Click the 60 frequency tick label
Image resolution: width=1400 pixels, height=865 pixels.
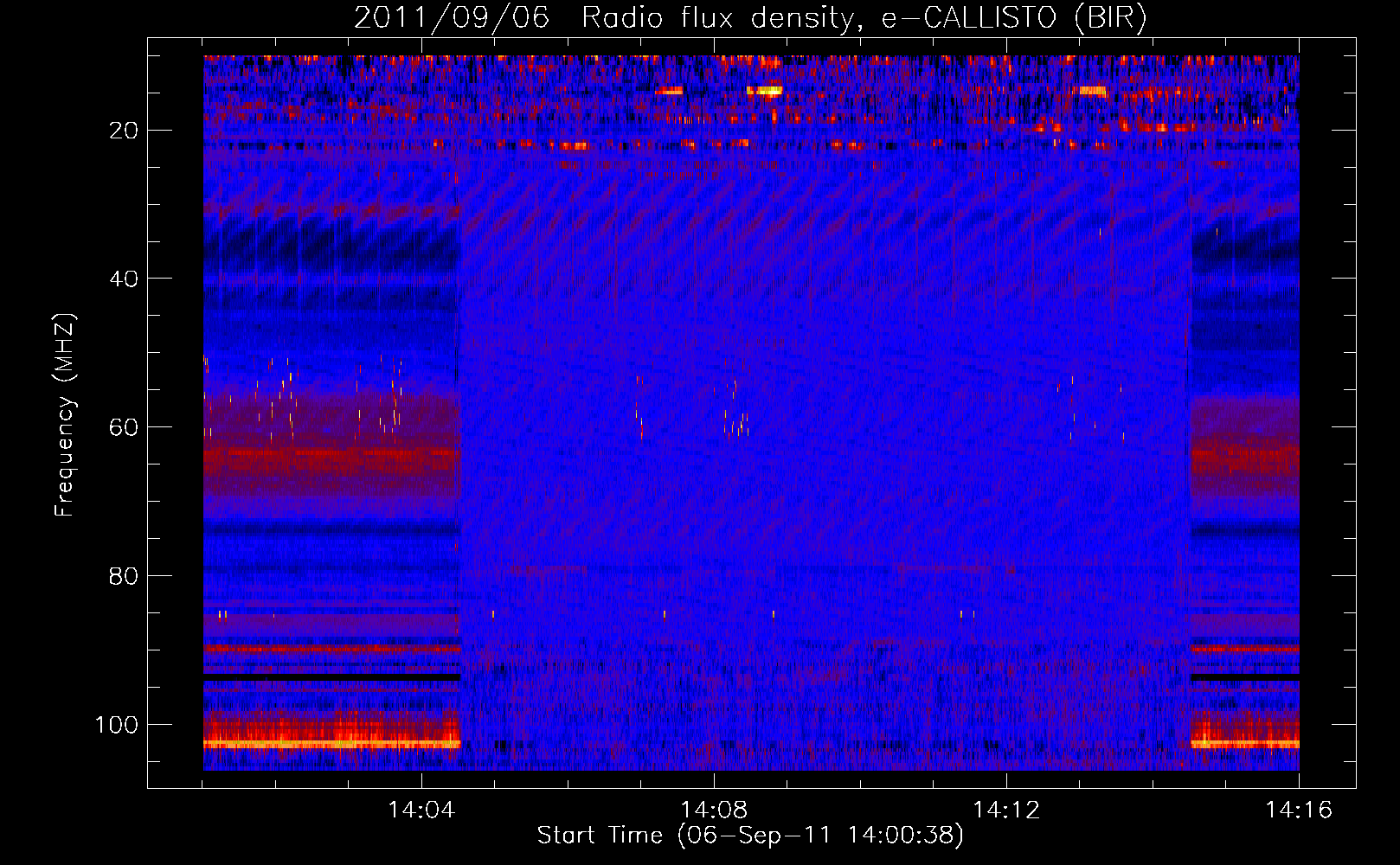click(x=124, y=427)
